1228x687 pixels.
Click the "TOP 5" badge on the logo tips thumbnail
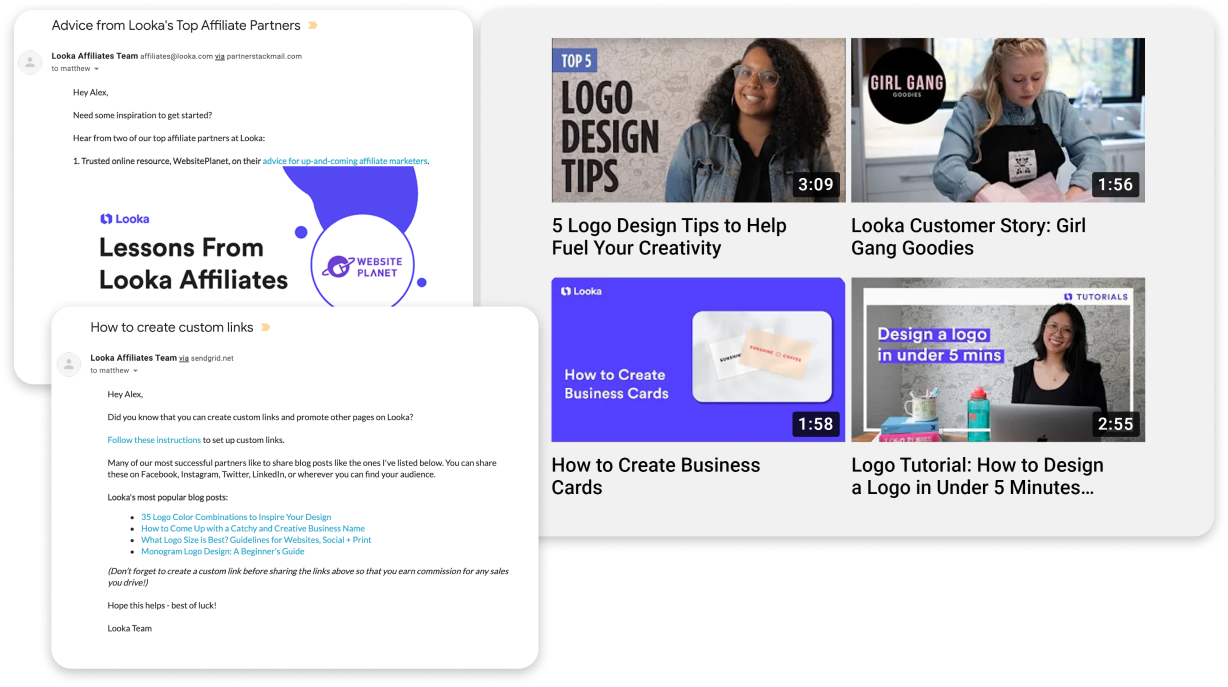(576, 61)
